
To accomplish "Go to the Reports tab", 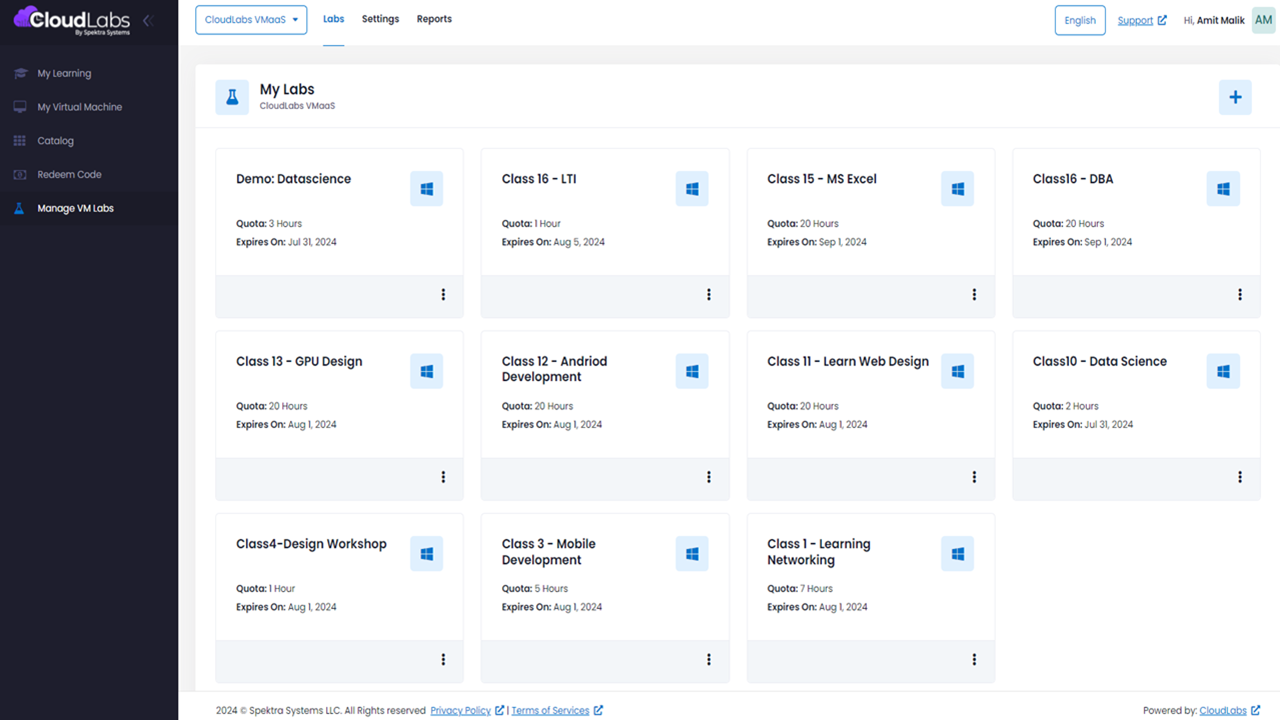I will pos(434,19).
